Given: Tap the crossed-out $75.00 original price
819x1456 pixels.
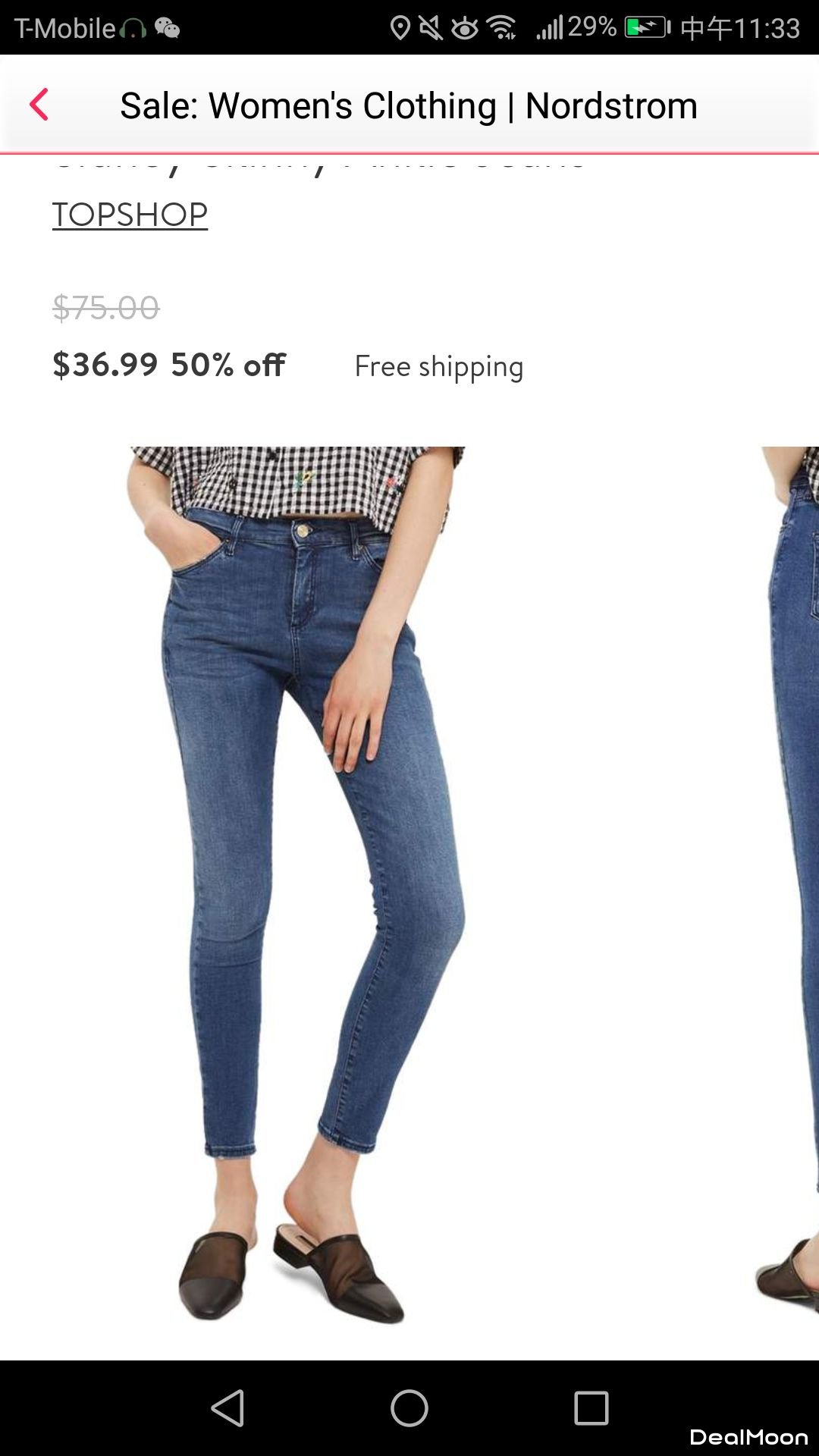Looking at the screenshot, I should tap(106, 308).
